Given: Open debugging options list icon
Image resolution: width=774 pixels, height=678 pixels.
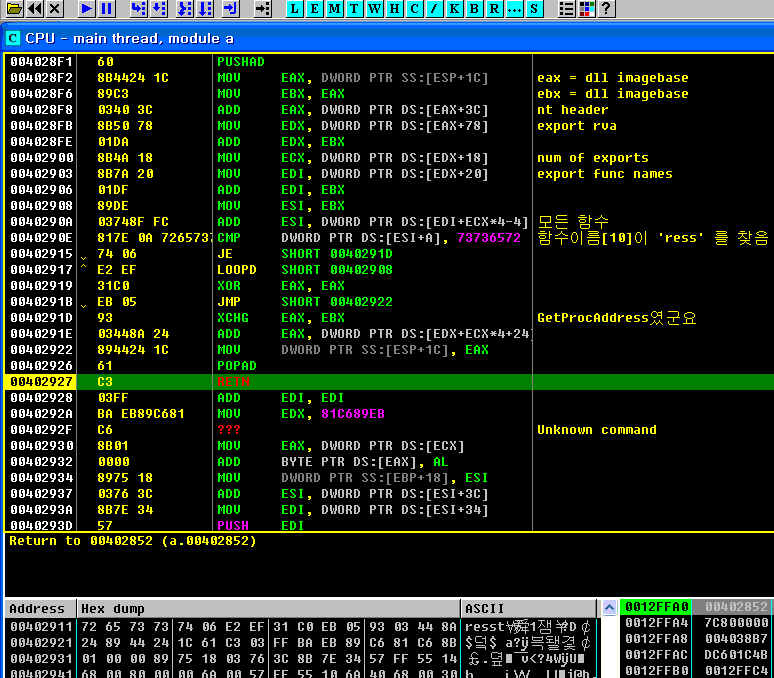Looking at the screenshot, I should tap(566, 8).
